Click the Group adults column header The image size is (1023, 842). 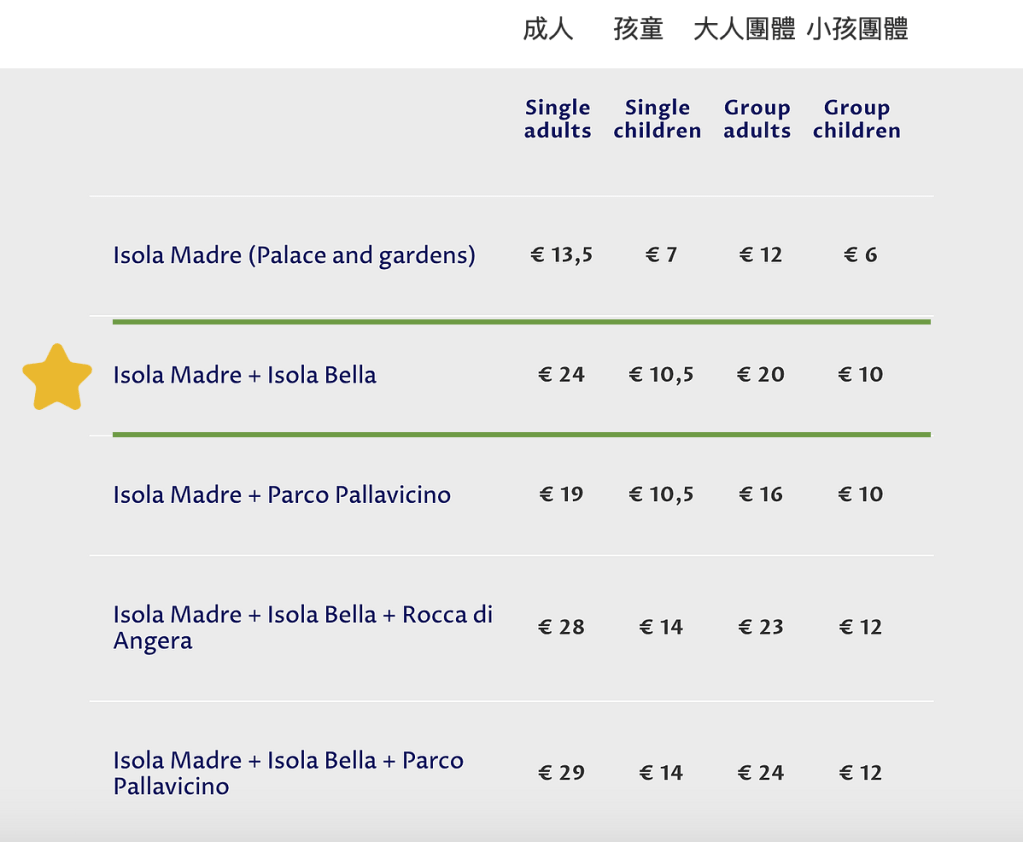point(757,119)
